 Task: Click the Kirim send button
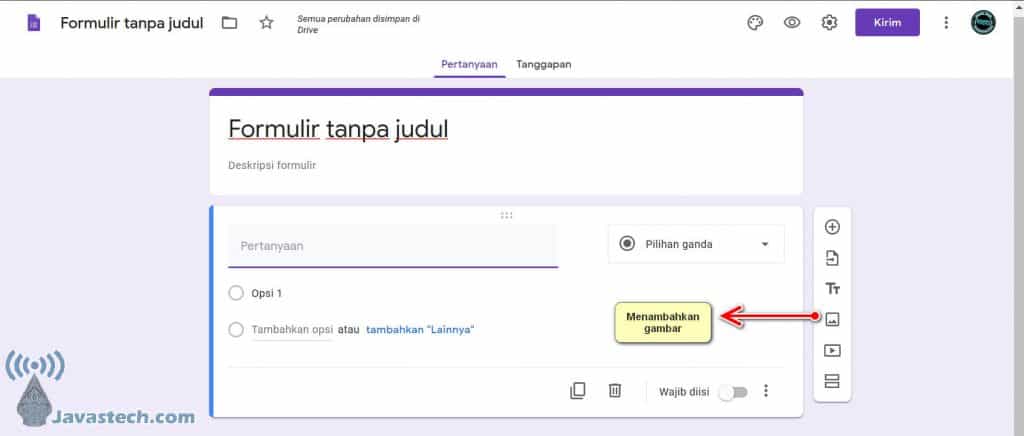tap(888, 23)
